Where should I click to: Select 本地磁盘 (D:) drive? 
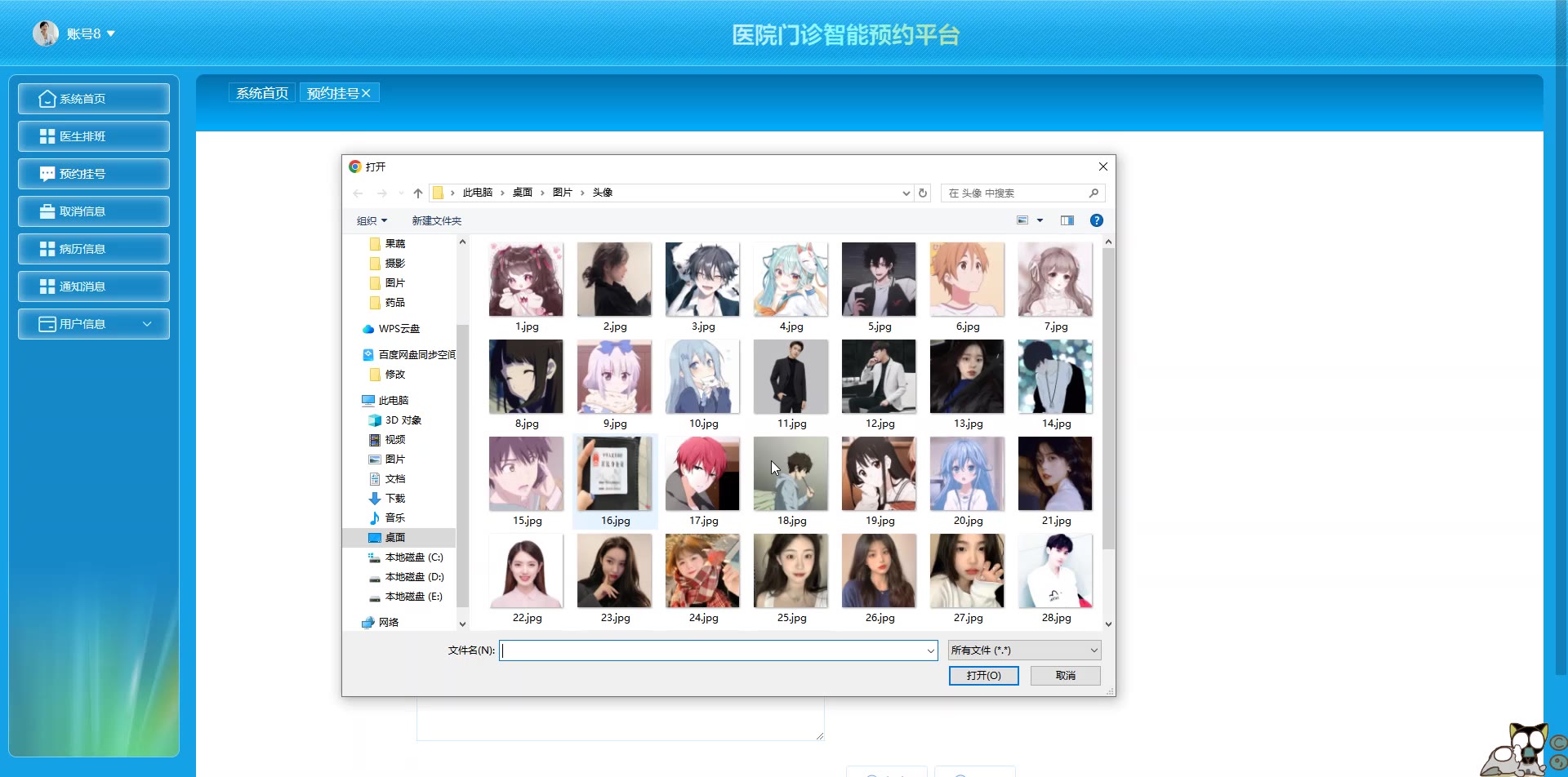406,577
